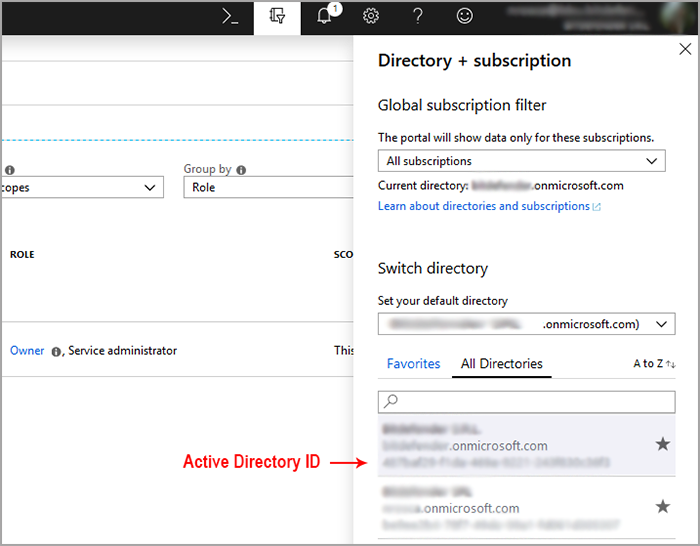Open the notifications bell

(x=324, y=17)
